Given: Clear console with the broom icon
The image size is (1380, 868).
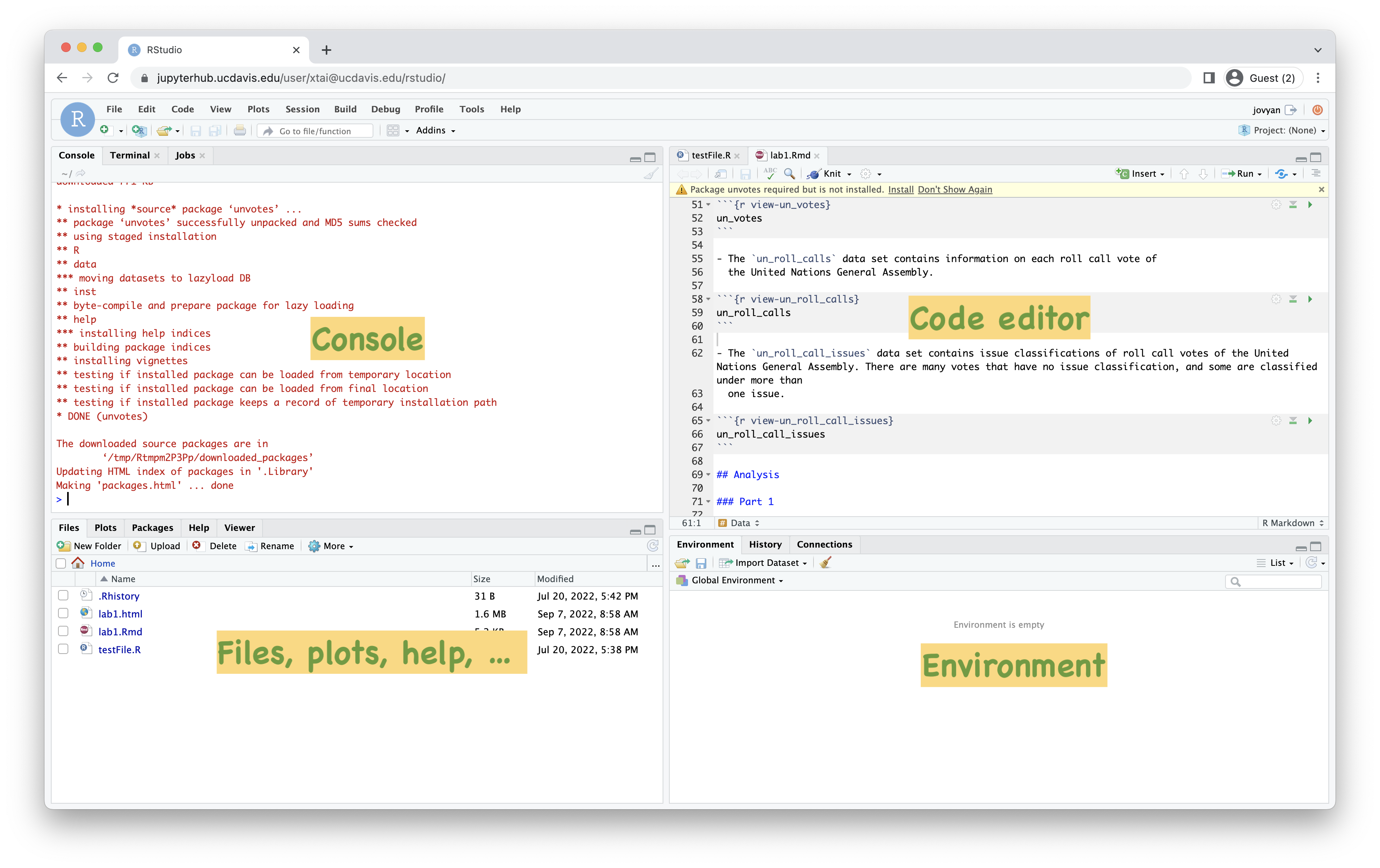Looking at the screenshot, I should tap(650, 174).
